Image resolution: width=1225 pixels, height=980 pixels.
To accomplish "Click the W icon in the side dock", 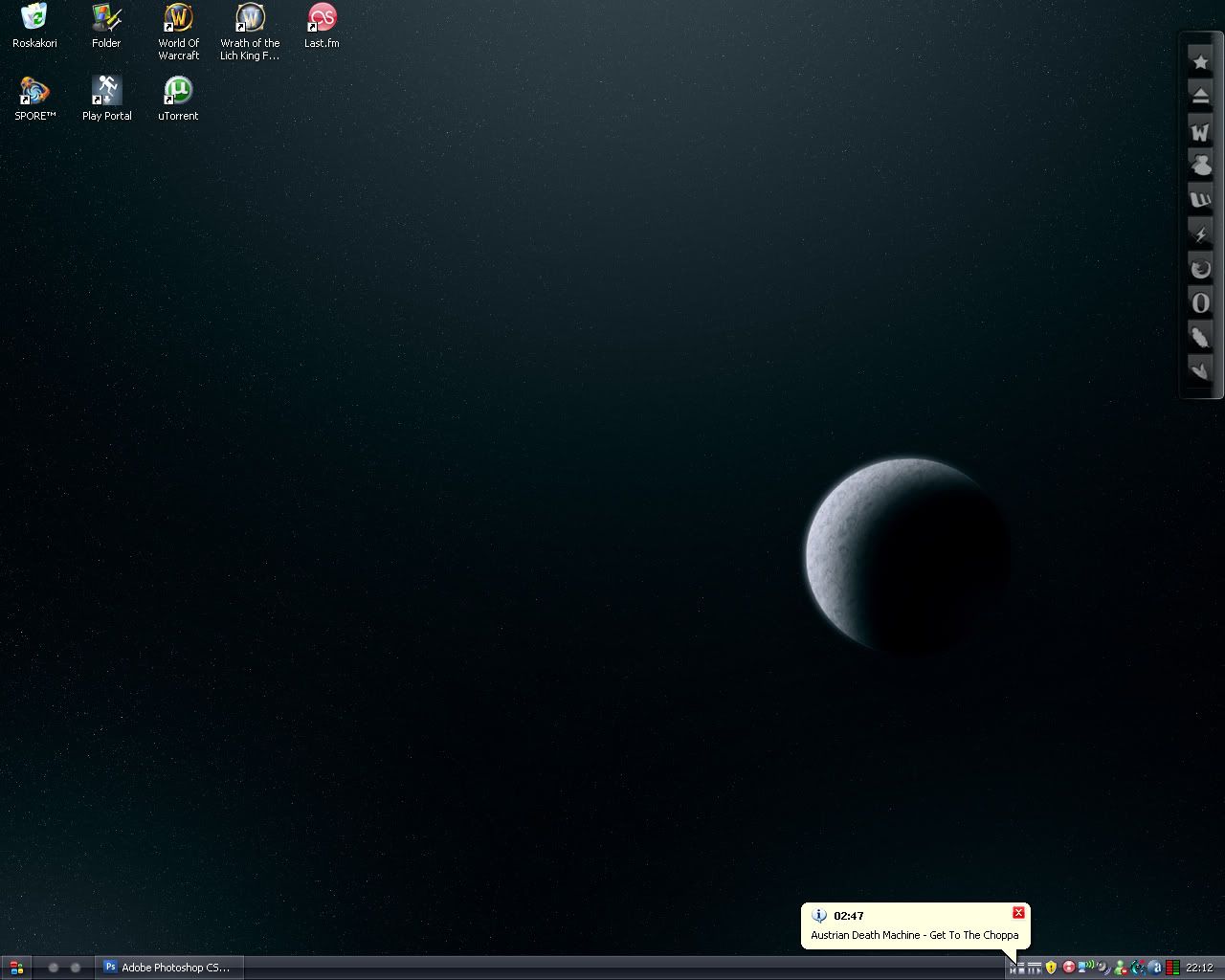I will point(1200,131).
